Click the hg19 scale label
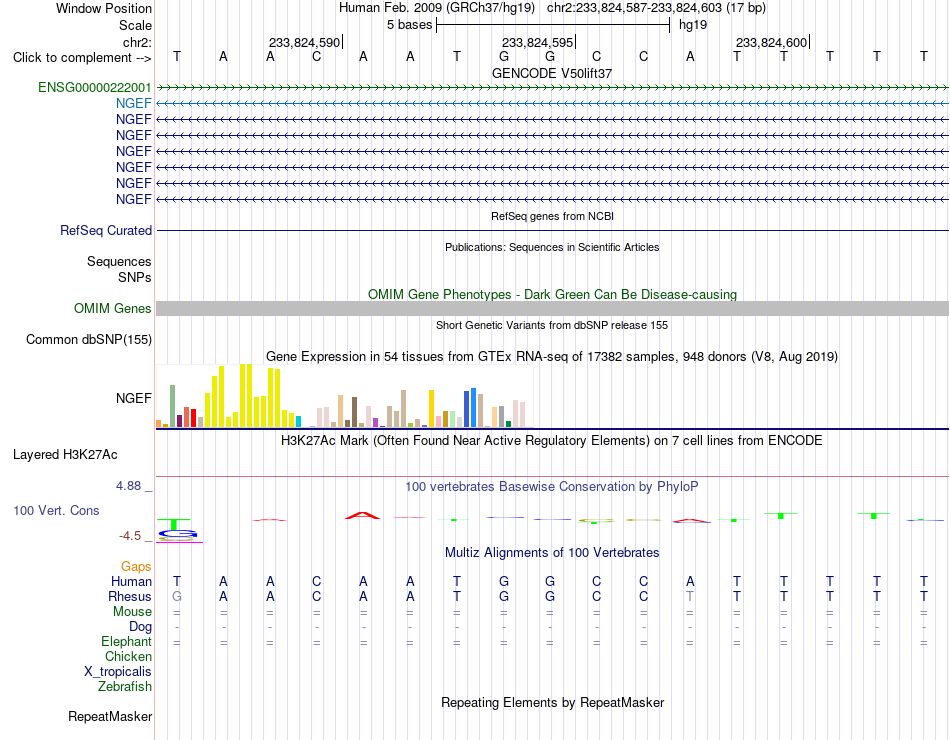This screenshot has height=740, width=950. (x=693, y=25)
